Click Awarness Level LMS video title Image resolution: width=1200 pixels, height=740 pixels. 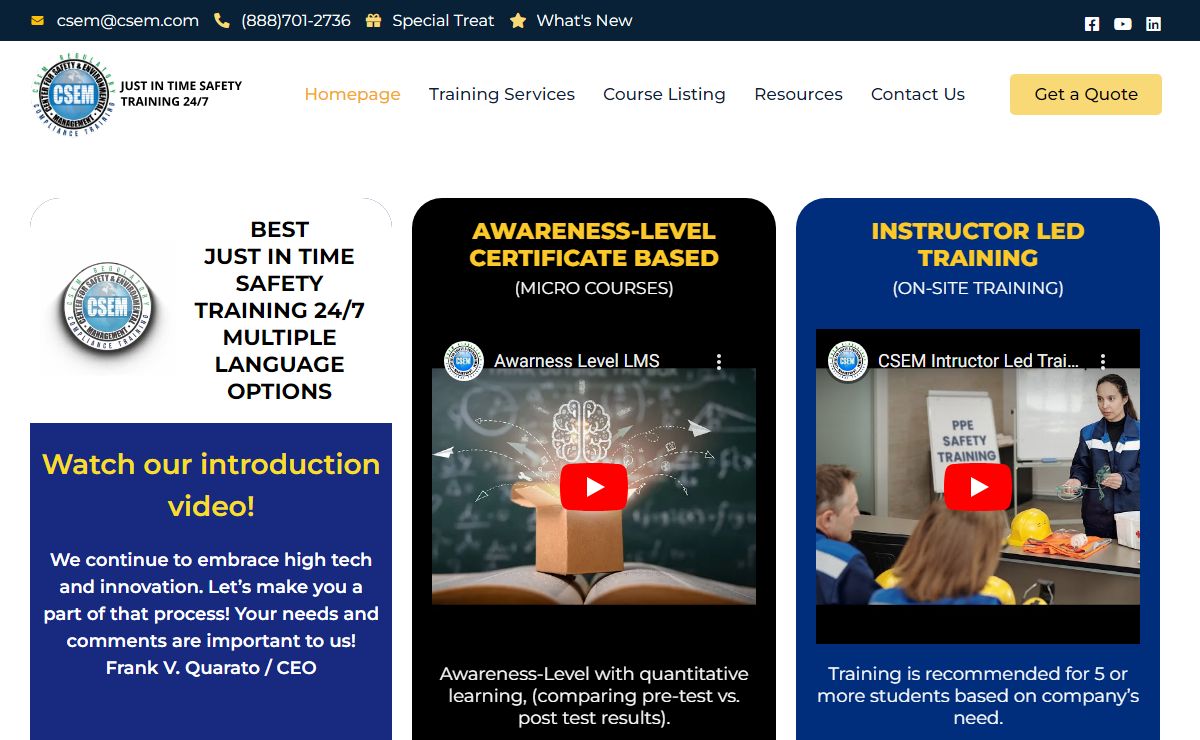[x=577, y=361]
